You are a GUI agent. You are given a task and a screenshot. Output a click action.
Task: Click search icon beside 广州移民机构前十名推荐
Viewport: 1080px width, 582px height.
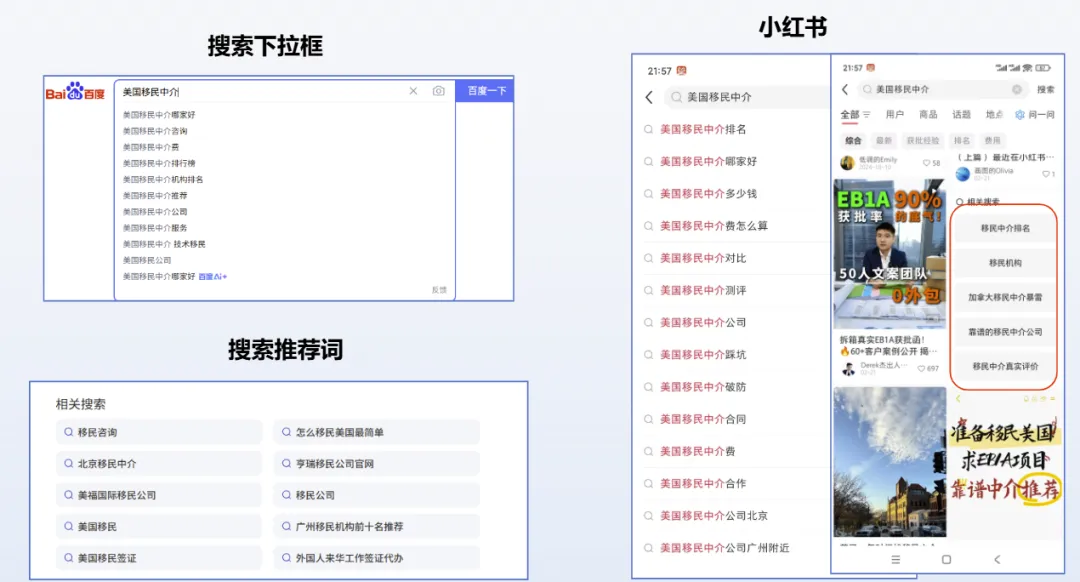click(x=287, y=526)
